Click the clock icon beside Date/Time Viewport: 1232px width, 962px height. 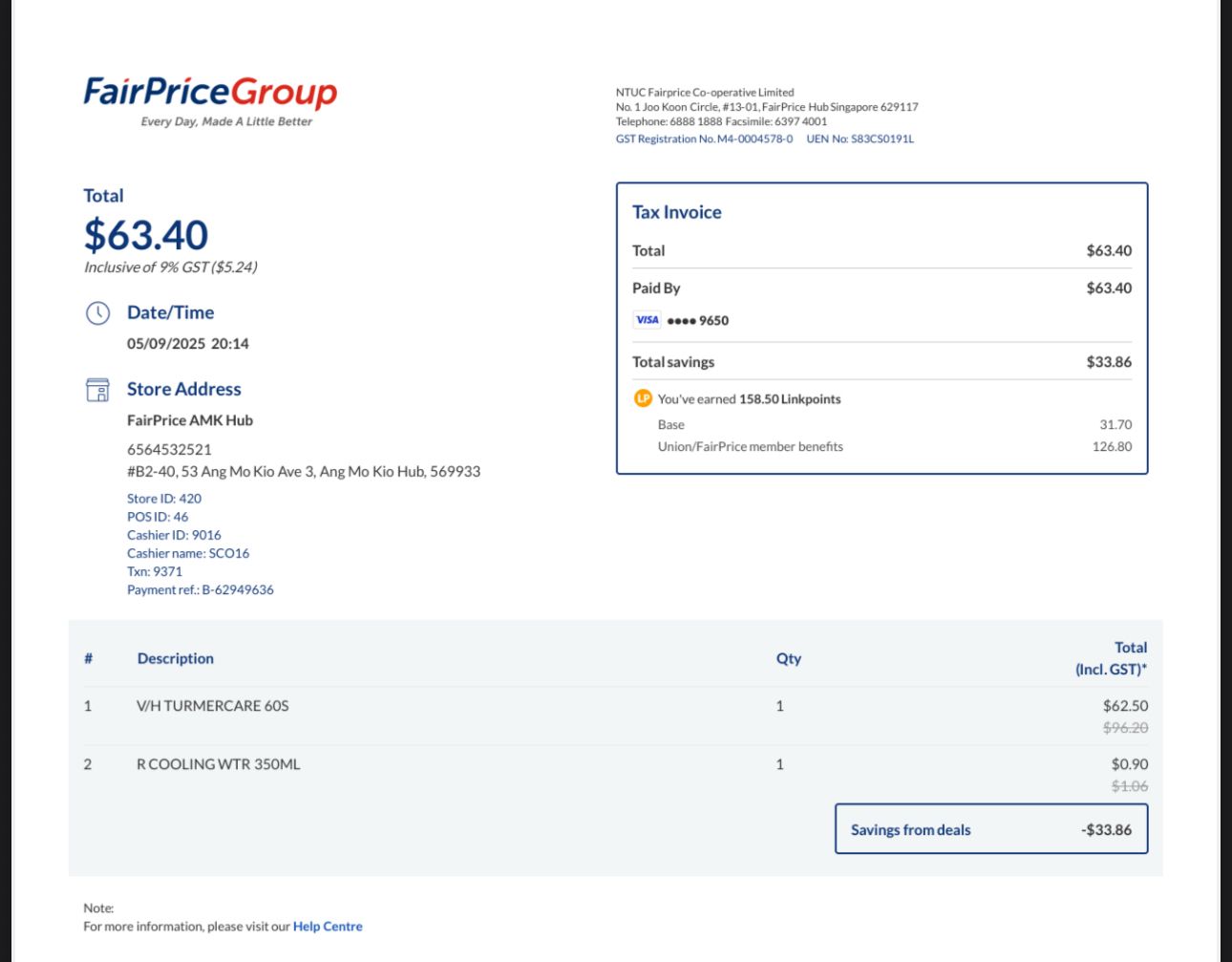(x=97, y=313)
